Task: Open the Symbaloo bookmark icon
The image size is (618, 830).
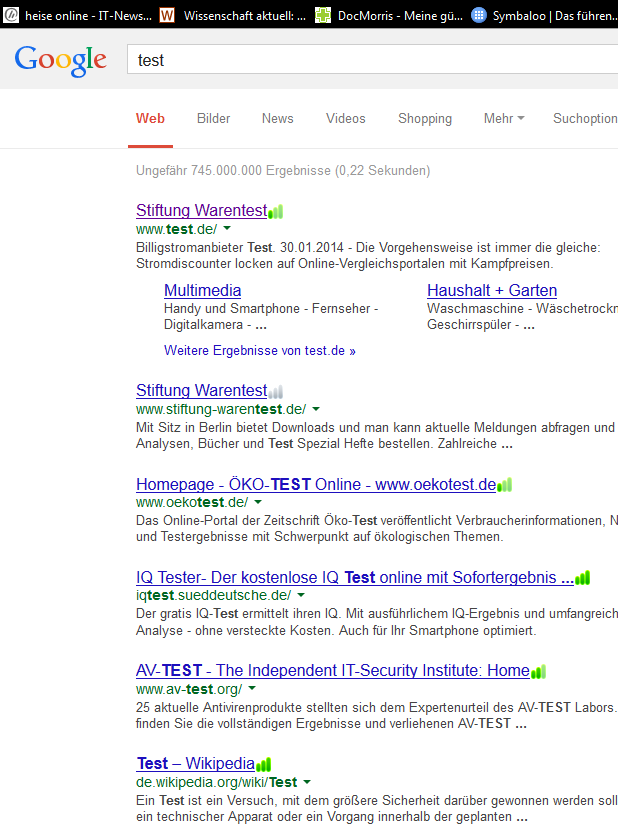Action: click(x=479, y=15)
